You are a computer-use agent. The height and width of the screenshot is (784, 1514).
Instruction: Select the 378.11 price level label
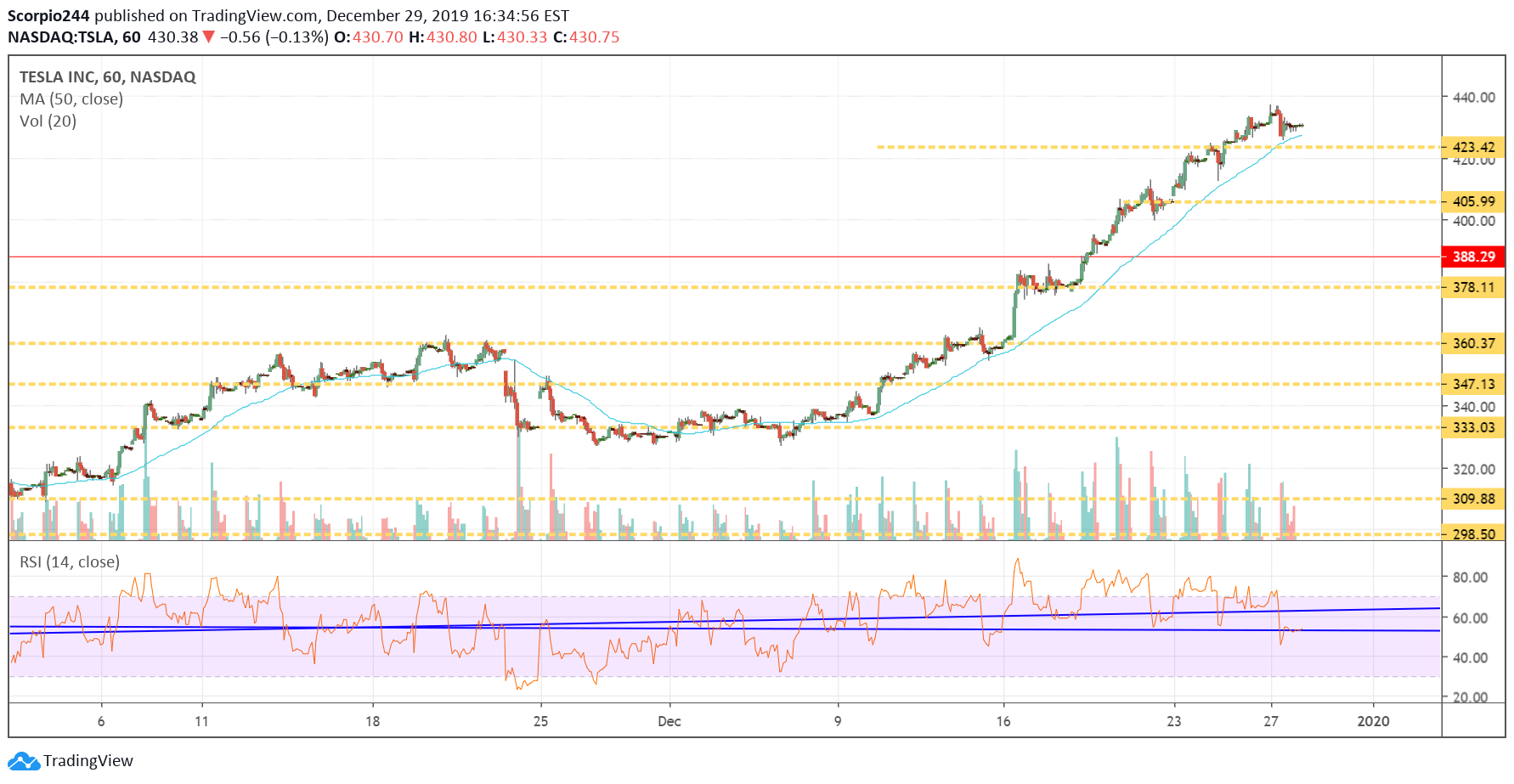tap(1473, 287)
